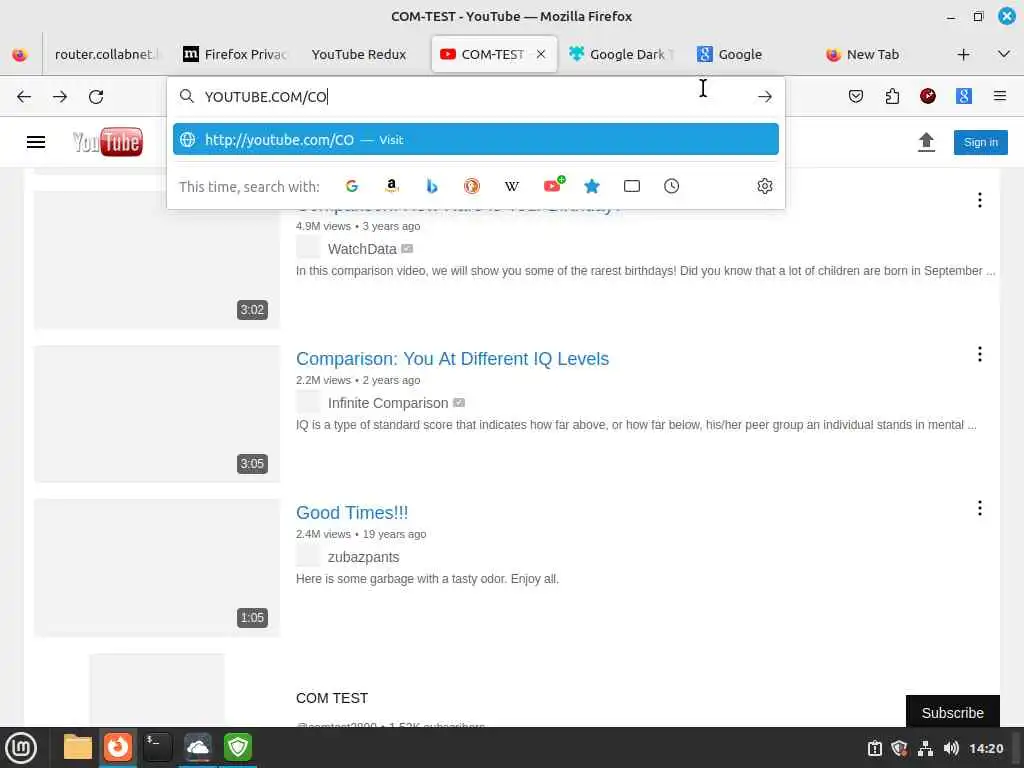Click into the address bar text field

475,97
